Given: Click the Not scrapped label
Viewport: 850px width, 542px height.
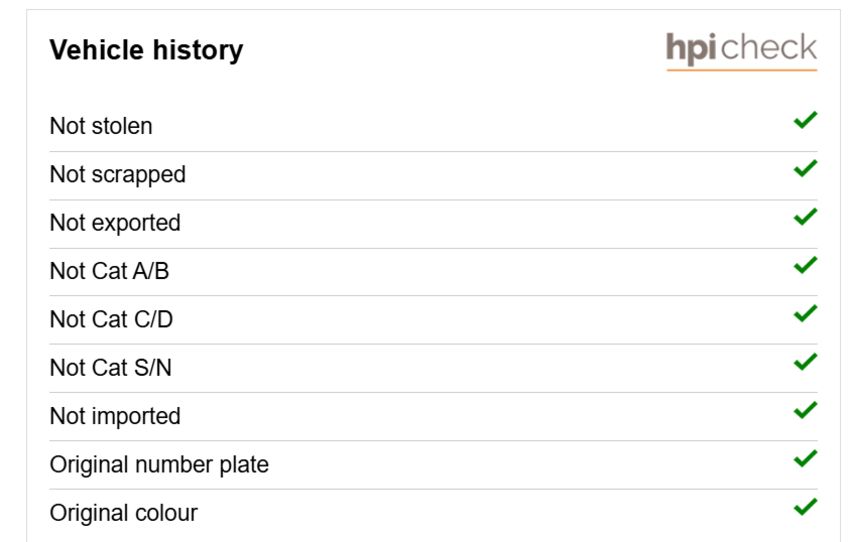Looking at the screenshot, I should 118,175.
